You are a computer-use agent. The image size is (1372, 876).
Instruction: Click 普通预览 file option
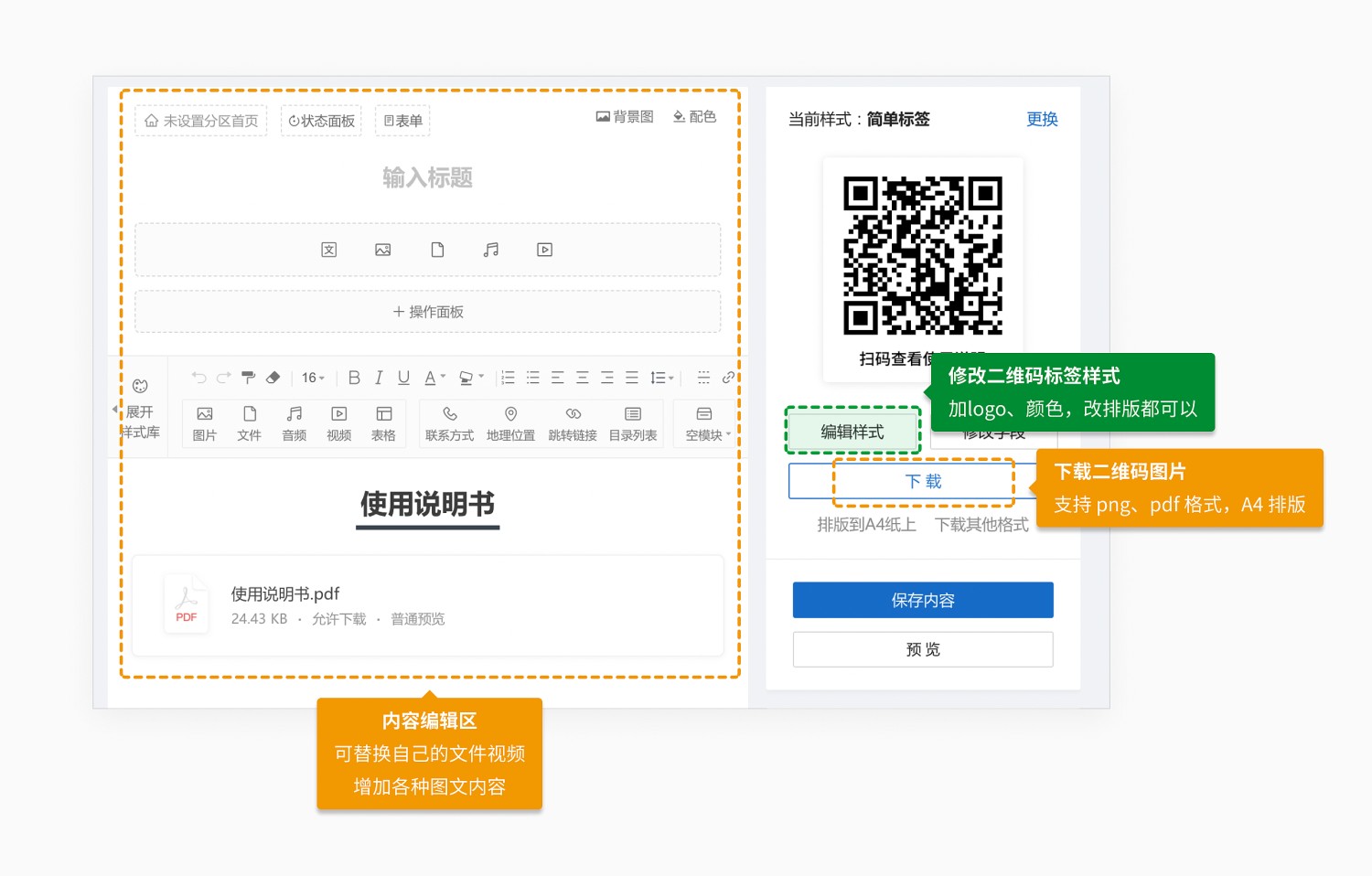[x=418, y=619]
